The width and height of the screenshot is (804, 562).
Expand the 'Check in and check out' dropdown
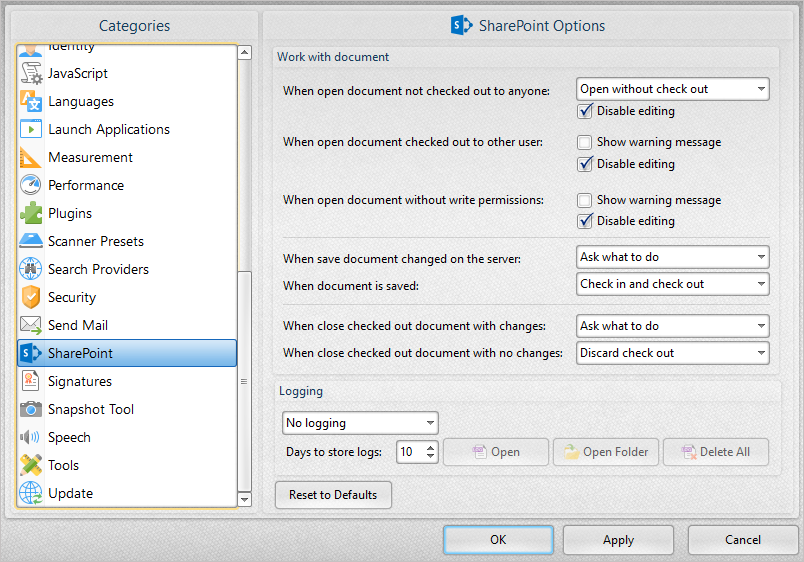click(673, 284)
